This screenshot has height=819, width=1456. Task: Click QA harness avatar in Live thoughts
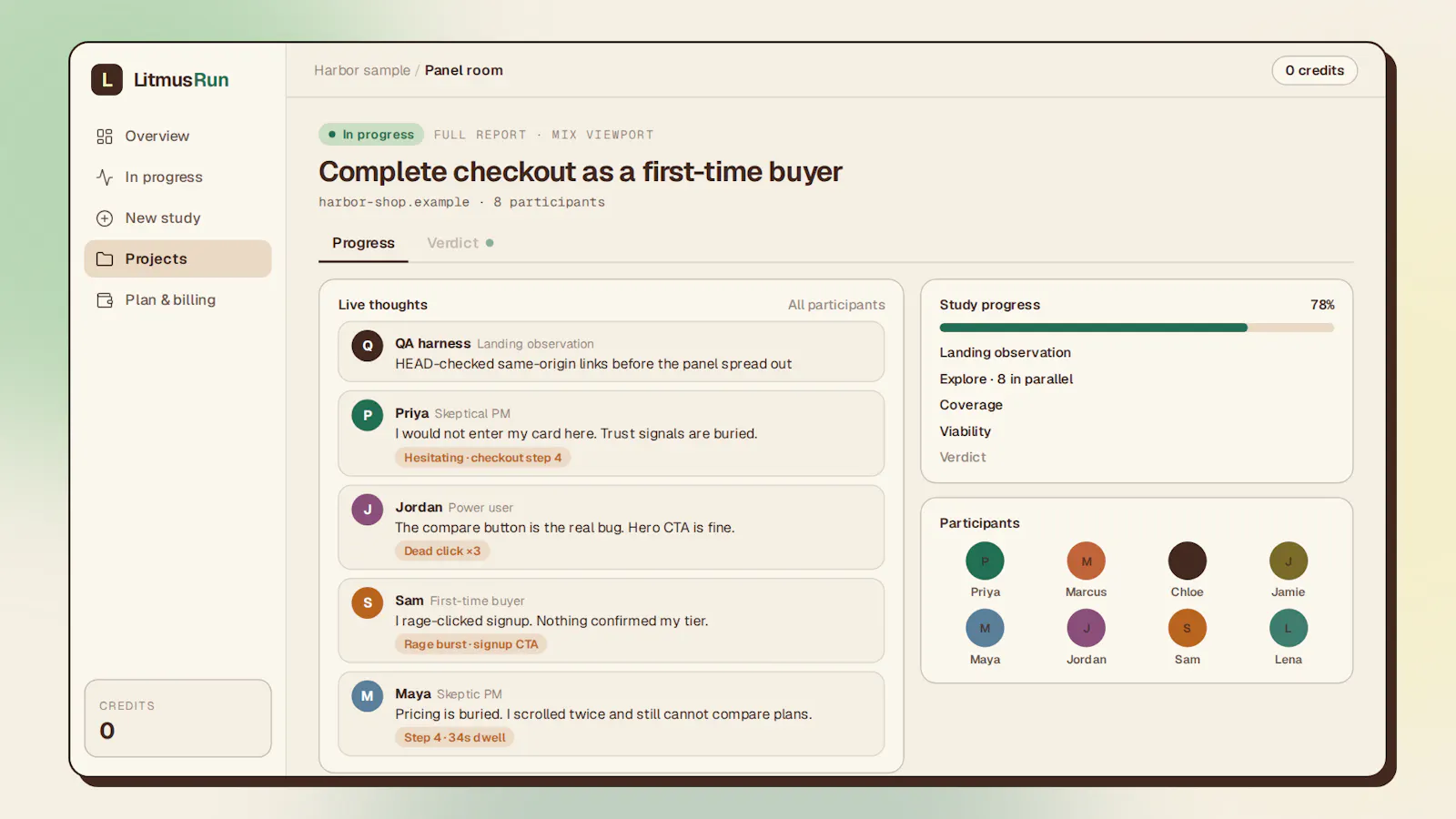368,346
